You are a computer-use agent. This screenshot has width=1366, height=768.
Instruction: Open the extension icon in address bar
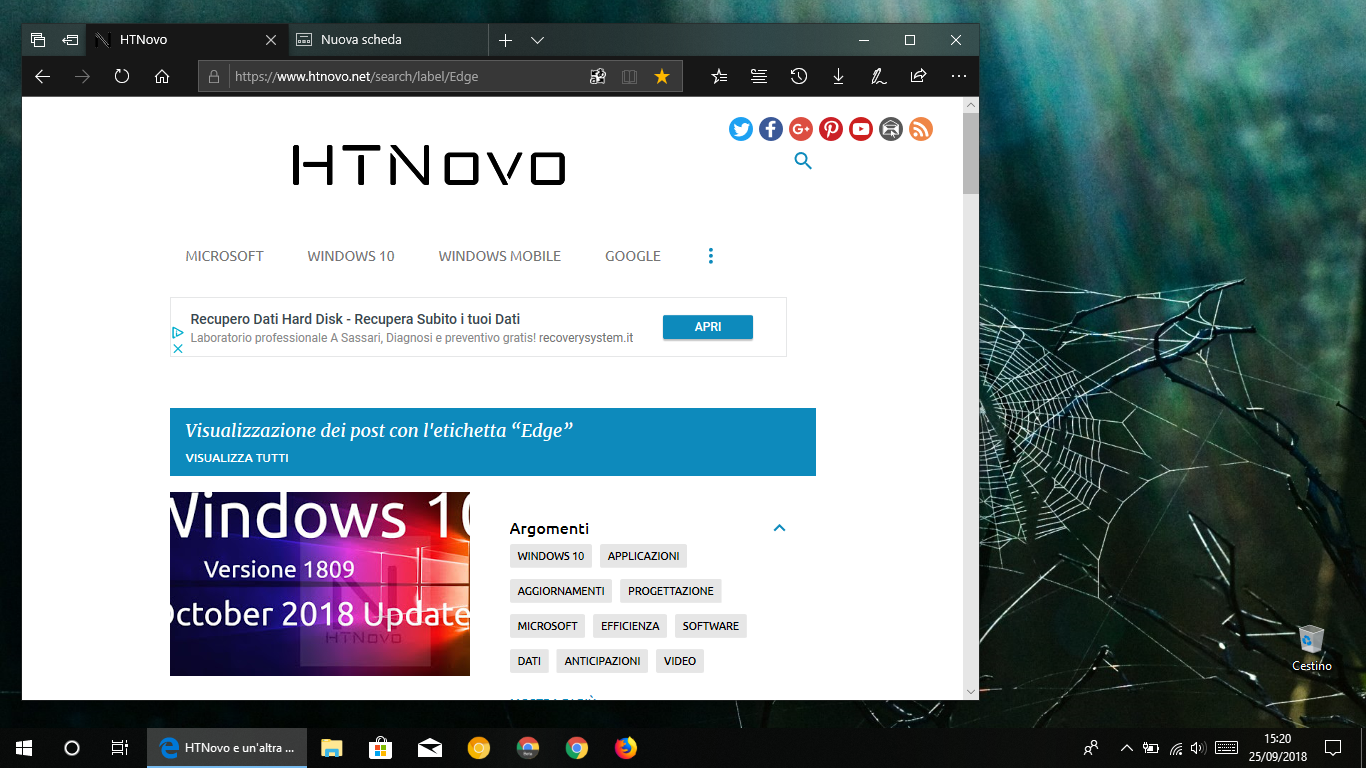coord(598,76)
